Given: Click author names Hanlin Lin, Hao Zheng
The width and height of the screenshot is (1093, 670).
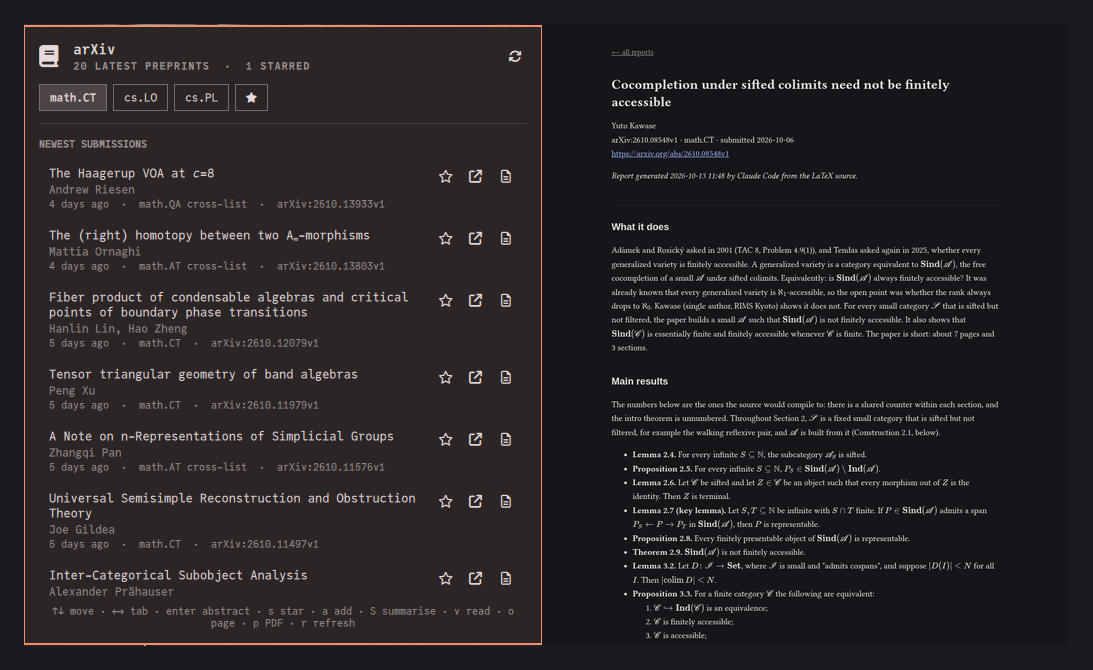Looking at the screenshot, I should (x=118, y=328).
